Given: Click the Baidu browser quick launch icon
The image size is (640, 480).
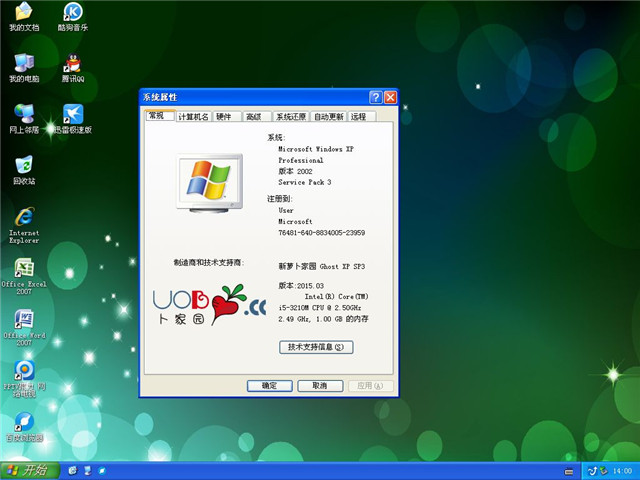Looking at the screenshot, I should click(102, 471).
